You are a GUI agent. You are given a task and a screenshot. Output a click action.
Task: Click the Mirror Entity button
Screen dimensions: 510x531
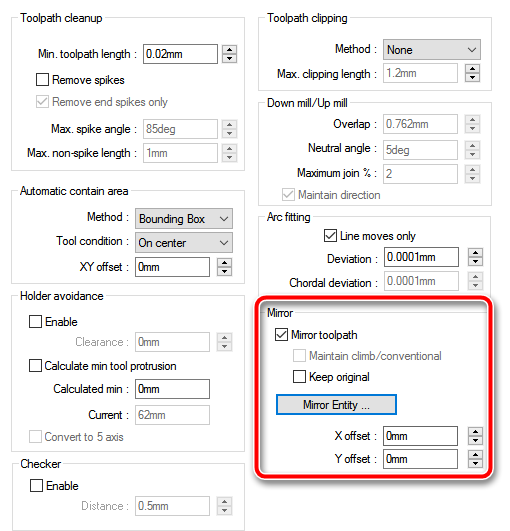click(336, 404)
